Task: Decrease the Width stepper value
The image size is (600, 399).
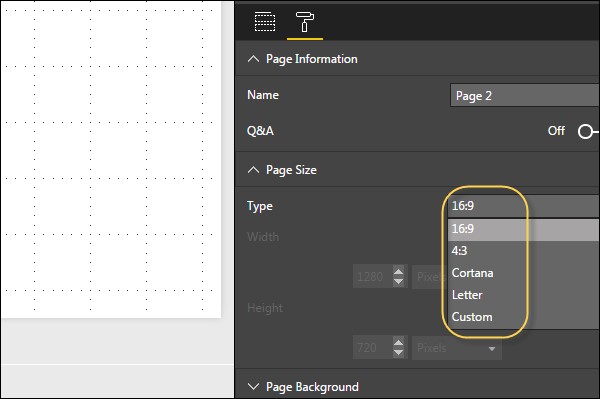Action: coord(398,281)
